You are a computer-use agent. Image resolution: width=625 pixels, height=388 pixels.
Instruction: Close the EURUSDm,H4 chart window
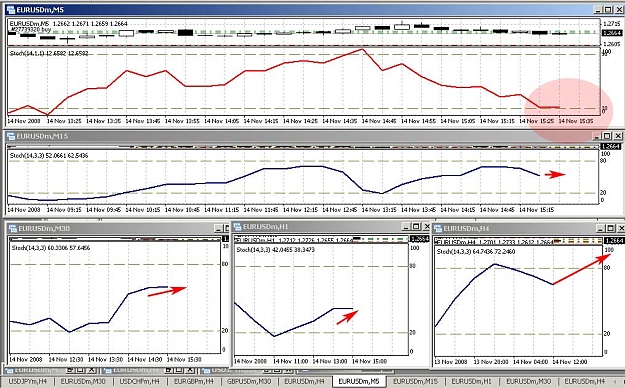tap(621, 228)
